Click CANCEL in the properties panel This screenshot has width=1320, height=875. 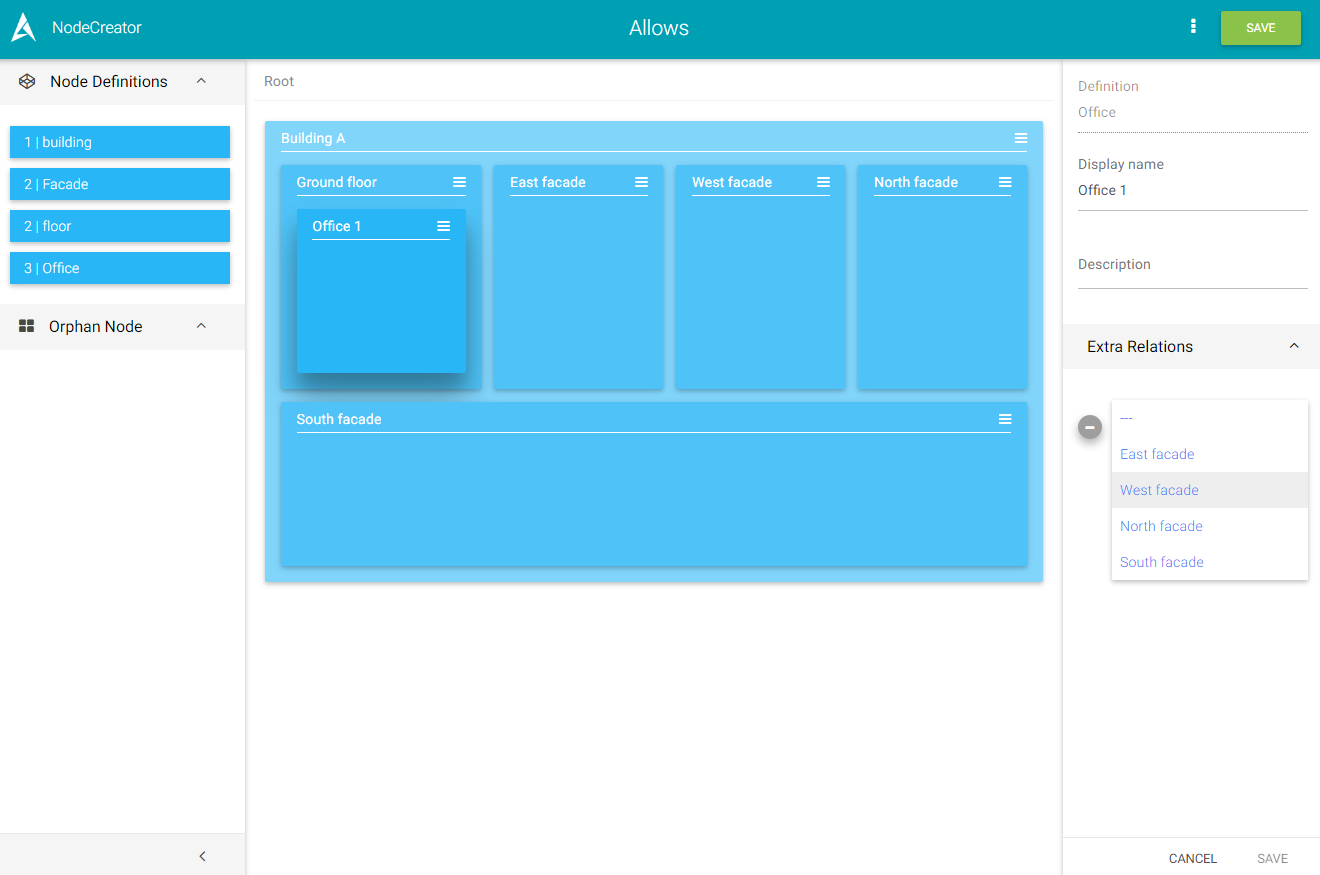pos(1192,858)
